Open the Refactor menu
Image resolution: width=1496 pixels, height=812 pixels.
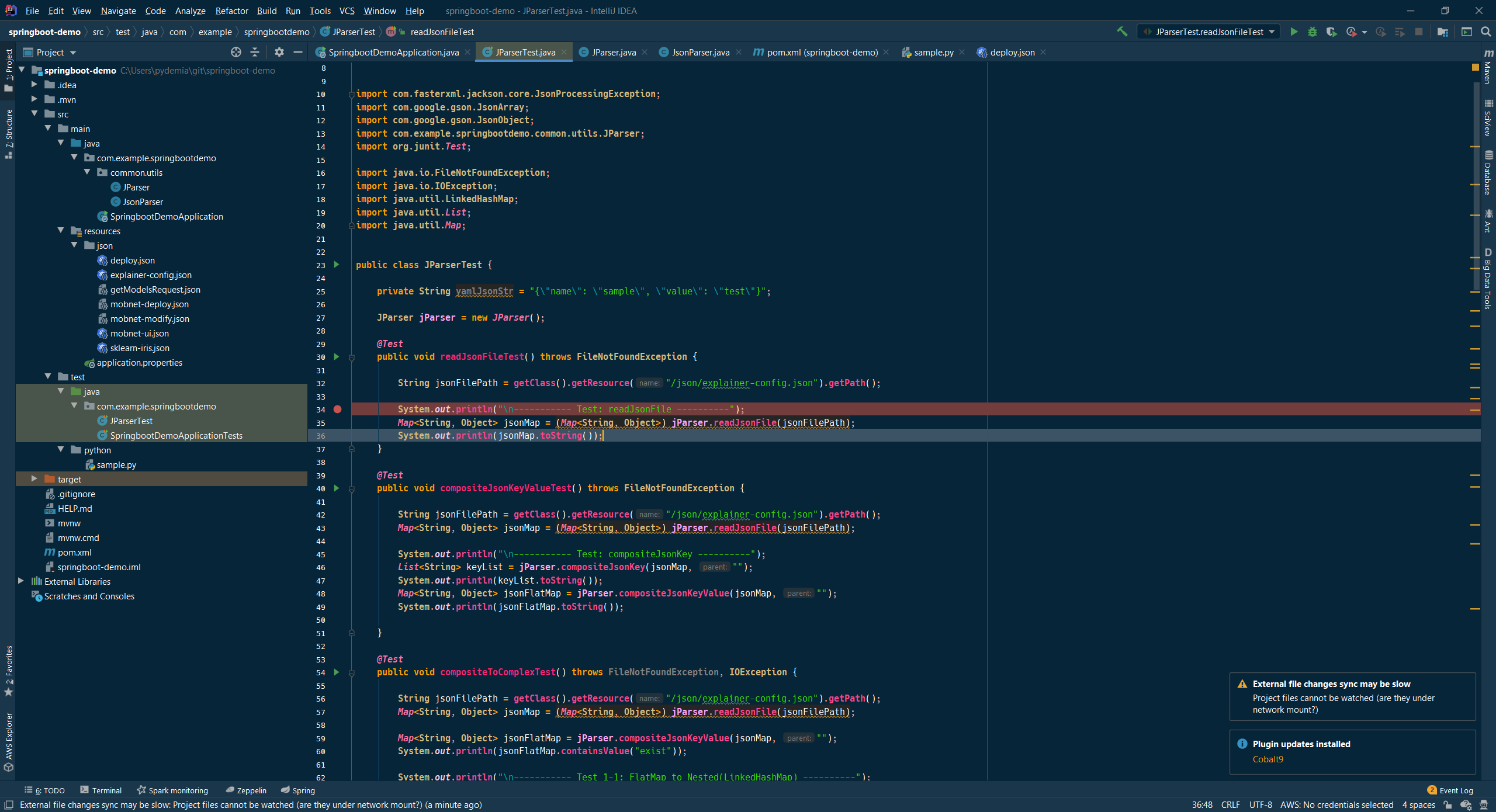(231, 11)
